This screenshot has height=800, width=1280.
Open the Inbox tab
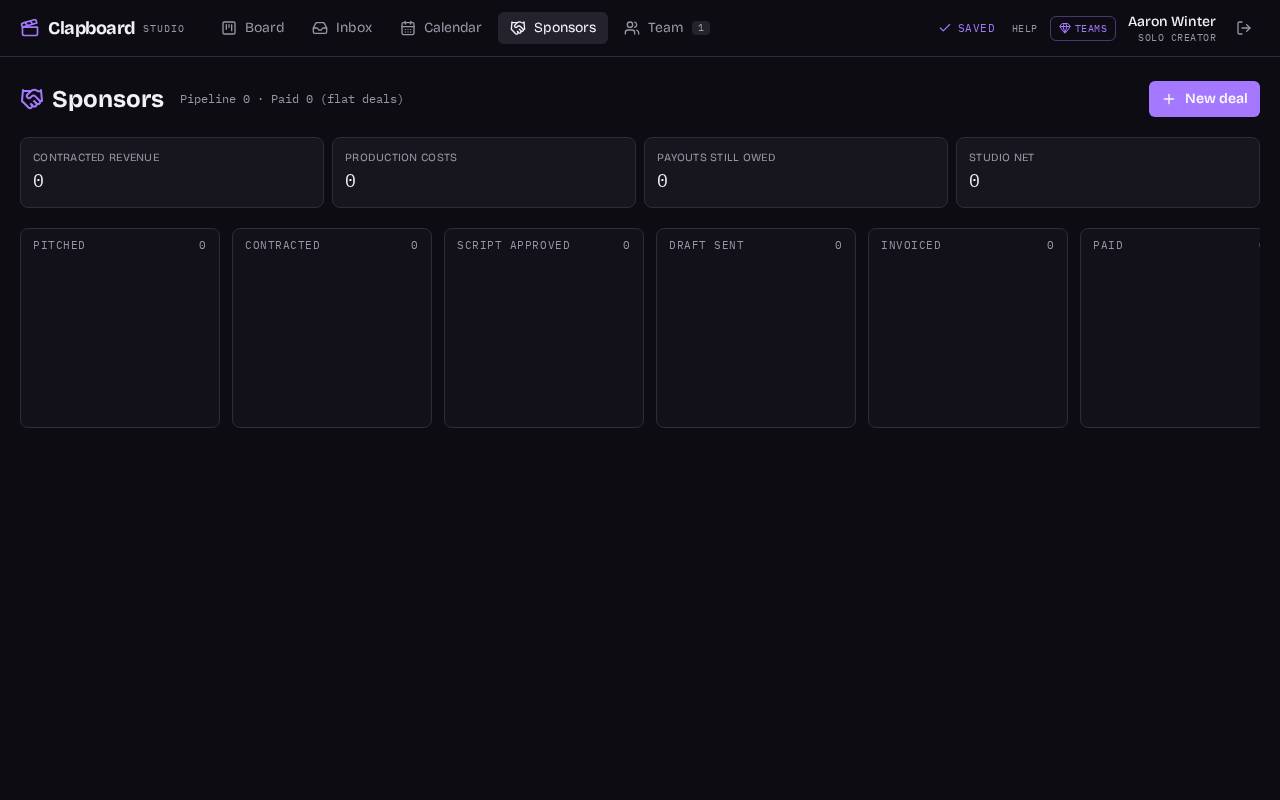342,28
